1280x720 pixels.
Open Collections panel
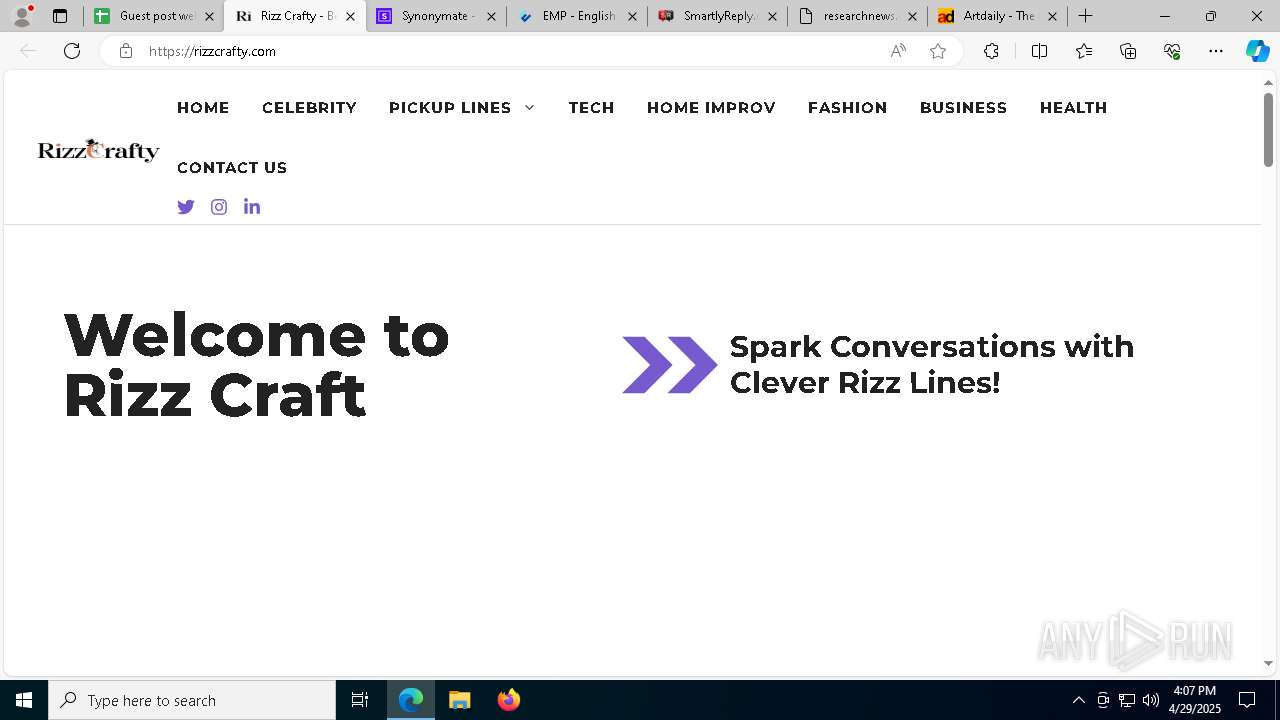[x=1128, y=51]
